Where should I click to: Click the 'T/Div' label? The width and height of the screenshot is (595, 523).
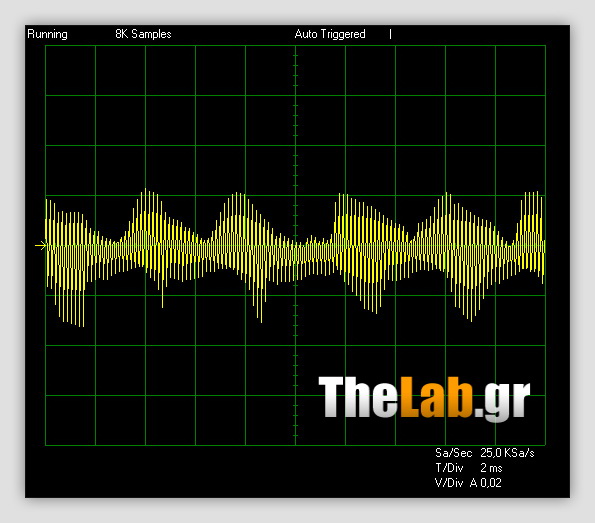tap(449, 468)
